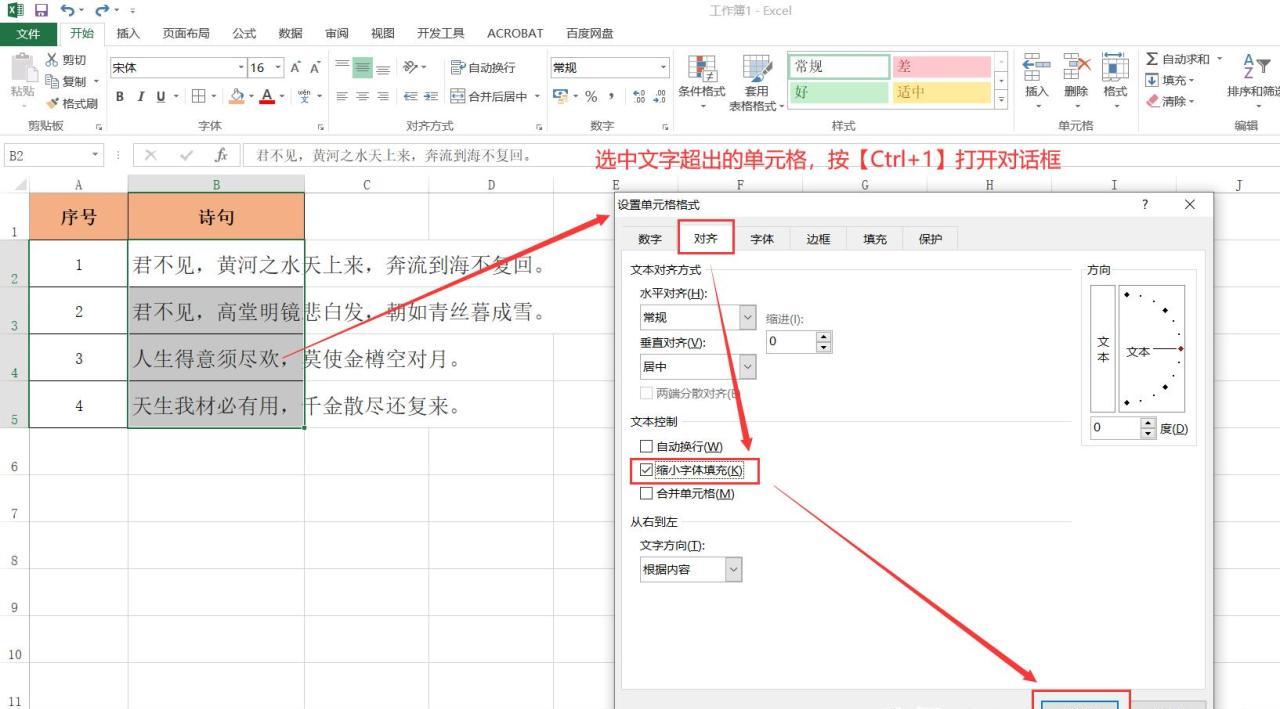Check the 合并单元格 checkbox
This screenshot has height=709, width=1280.
(x=646, y=493)
